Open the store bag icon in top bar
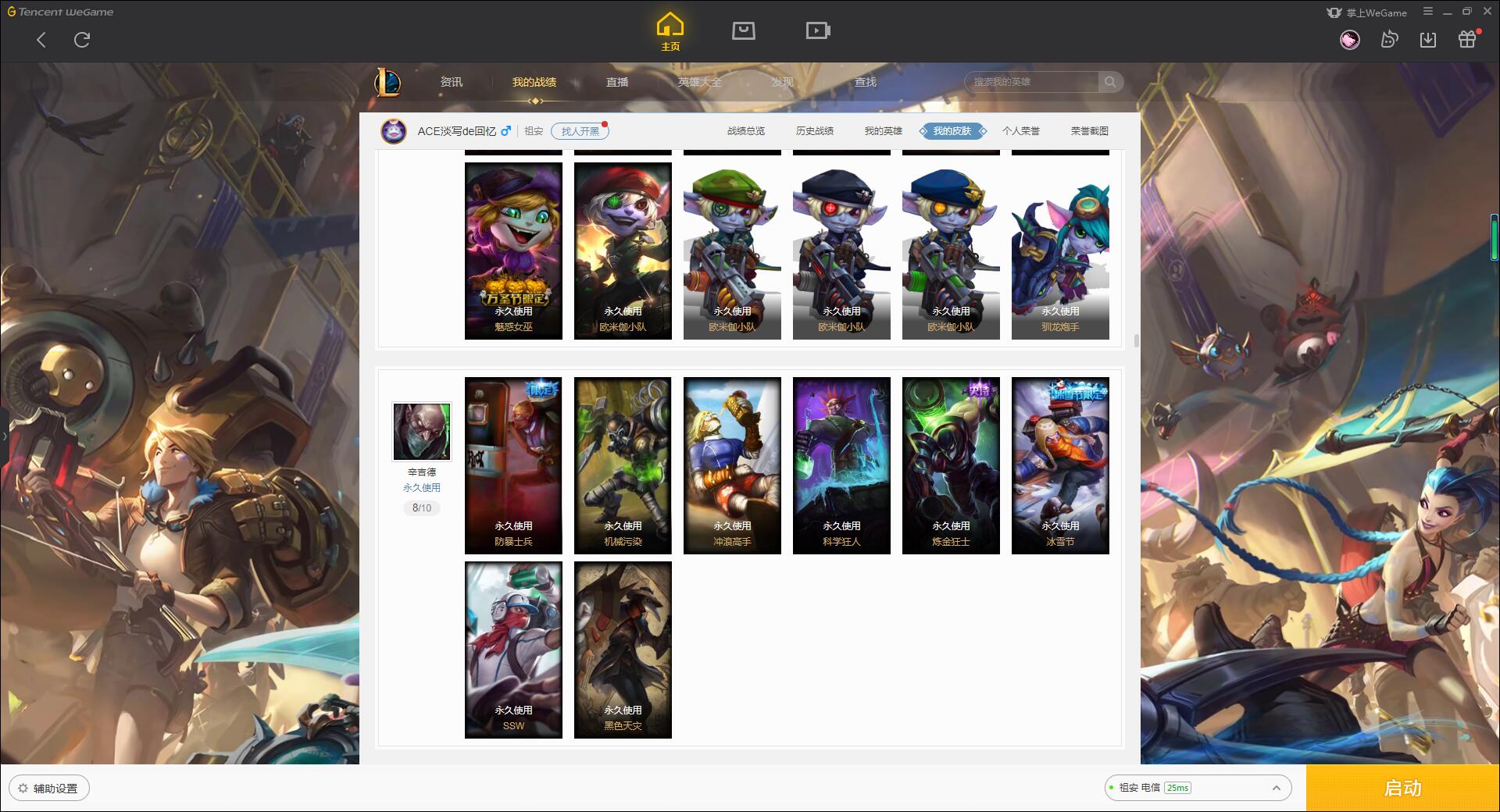 [x=743, y=30]
